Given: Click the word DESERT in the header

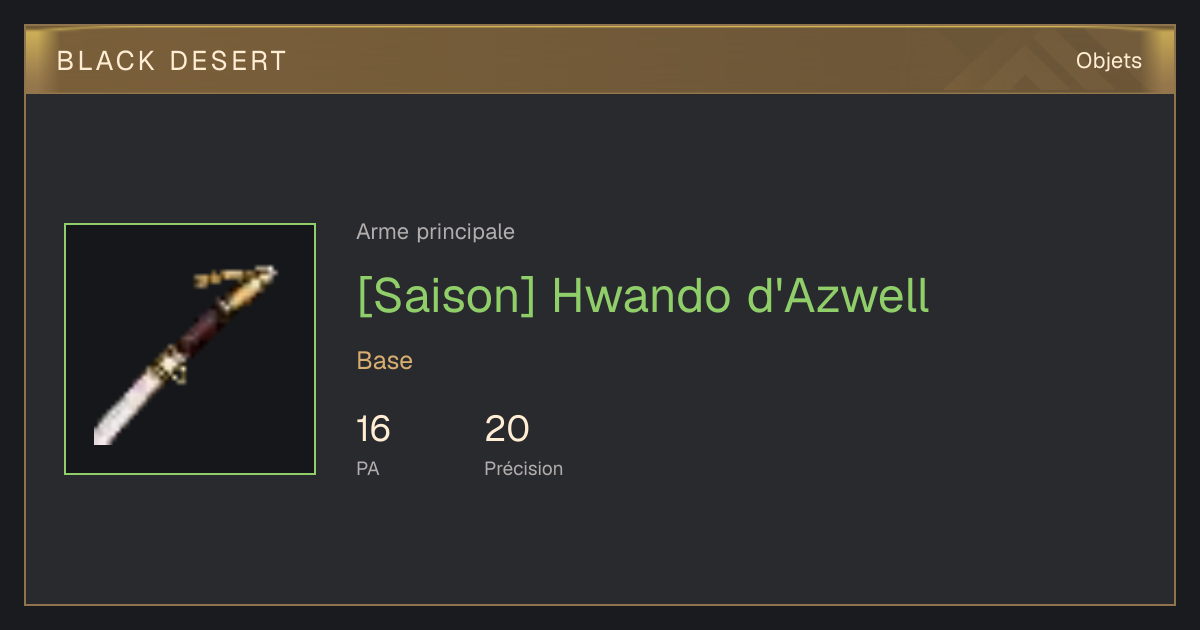Looking at the screenshot, I should (x=228, y=61).
